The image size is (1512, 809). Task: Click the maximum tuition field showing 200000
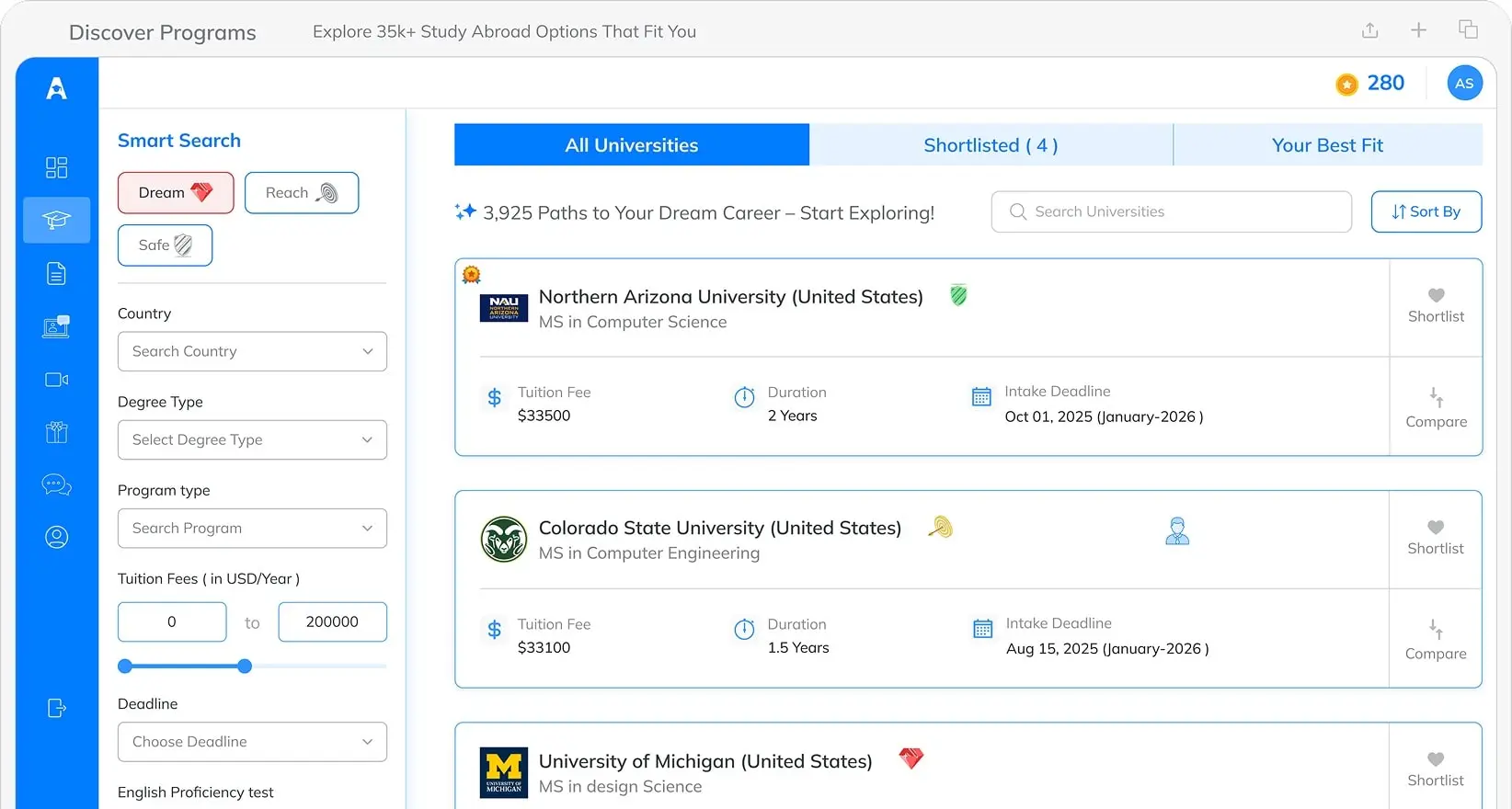pyautogui.click(x=332, y=622)
